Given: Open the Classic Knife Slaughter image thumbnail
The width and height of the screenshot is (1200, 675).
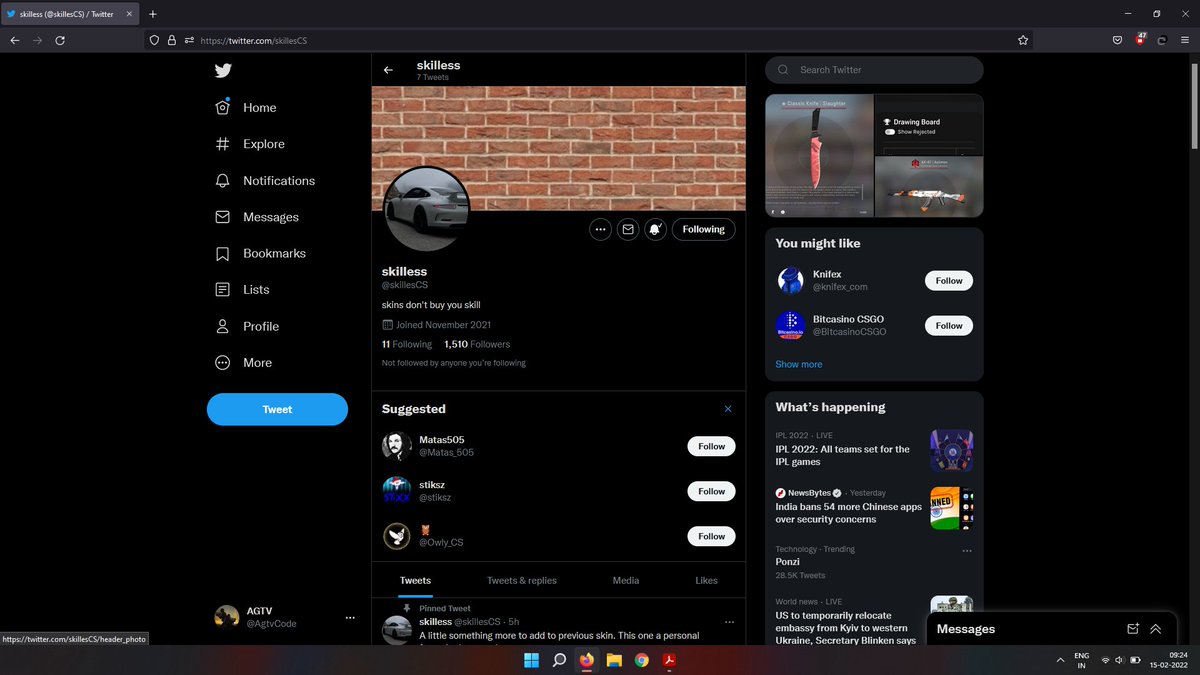Looking at the screenshot, I should coord(820,156).
